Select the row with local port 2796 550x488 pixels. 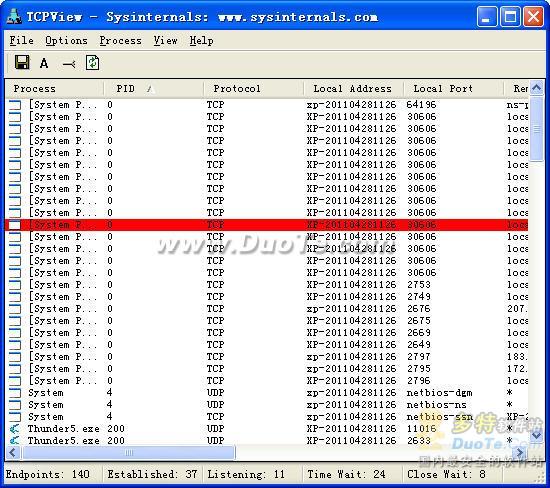(x=267, y=381)
